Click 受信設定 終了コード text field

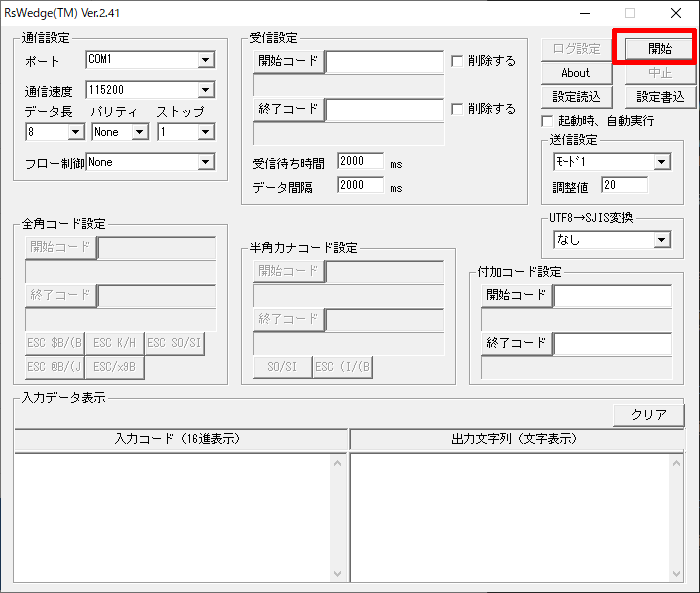point(385,110)
